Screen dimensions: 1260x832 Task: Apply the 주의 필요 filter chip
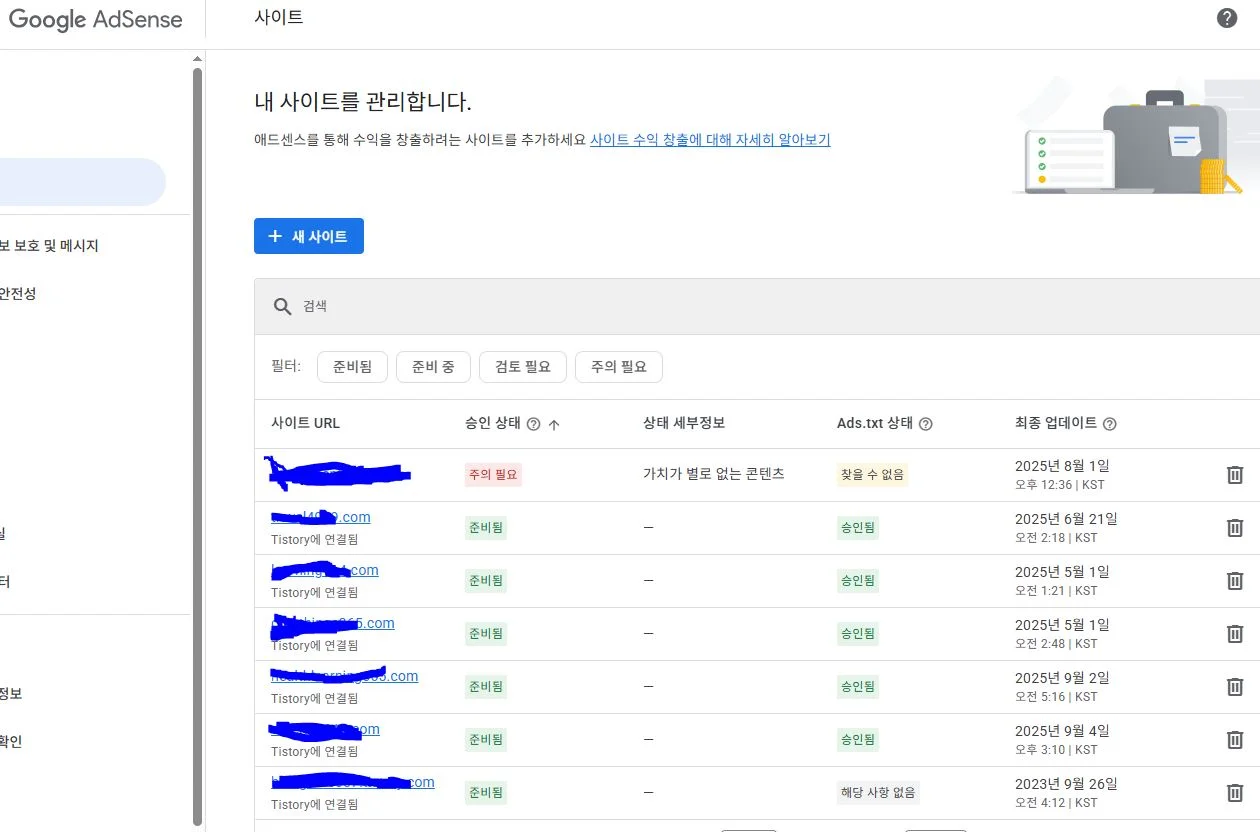[x=619, y=367]
